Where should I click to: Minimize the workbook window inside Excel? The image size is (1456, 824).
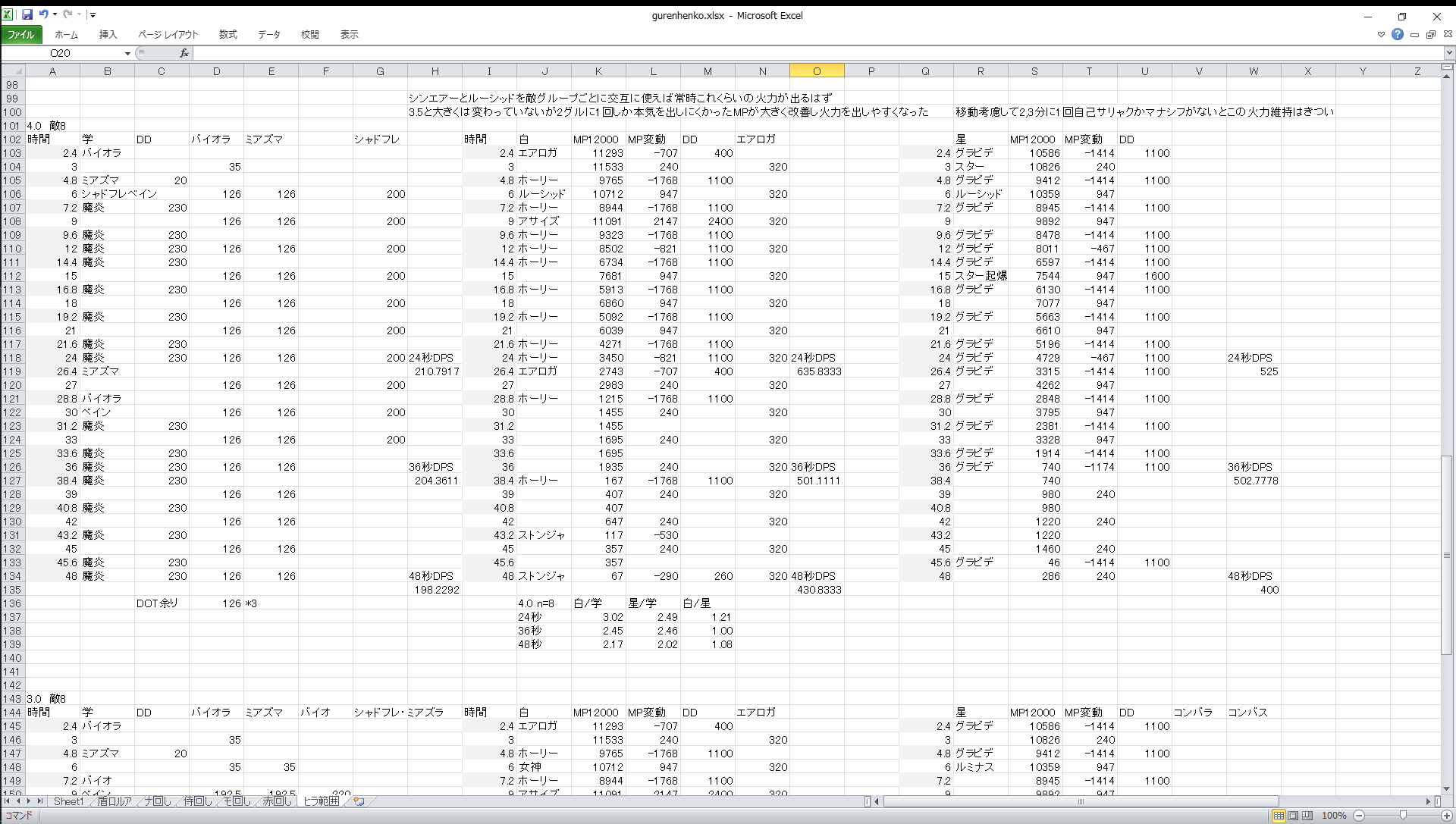pos(1415,35)
